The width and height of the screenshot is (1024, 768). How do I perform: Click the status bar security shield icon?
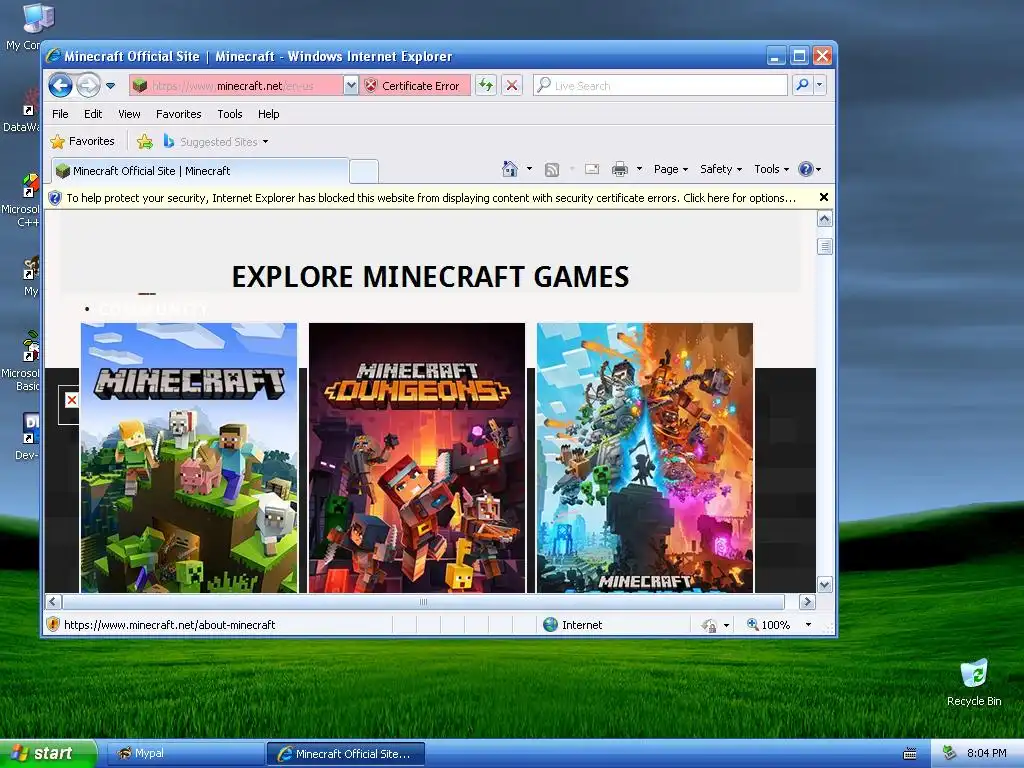[x=54, y=624]
